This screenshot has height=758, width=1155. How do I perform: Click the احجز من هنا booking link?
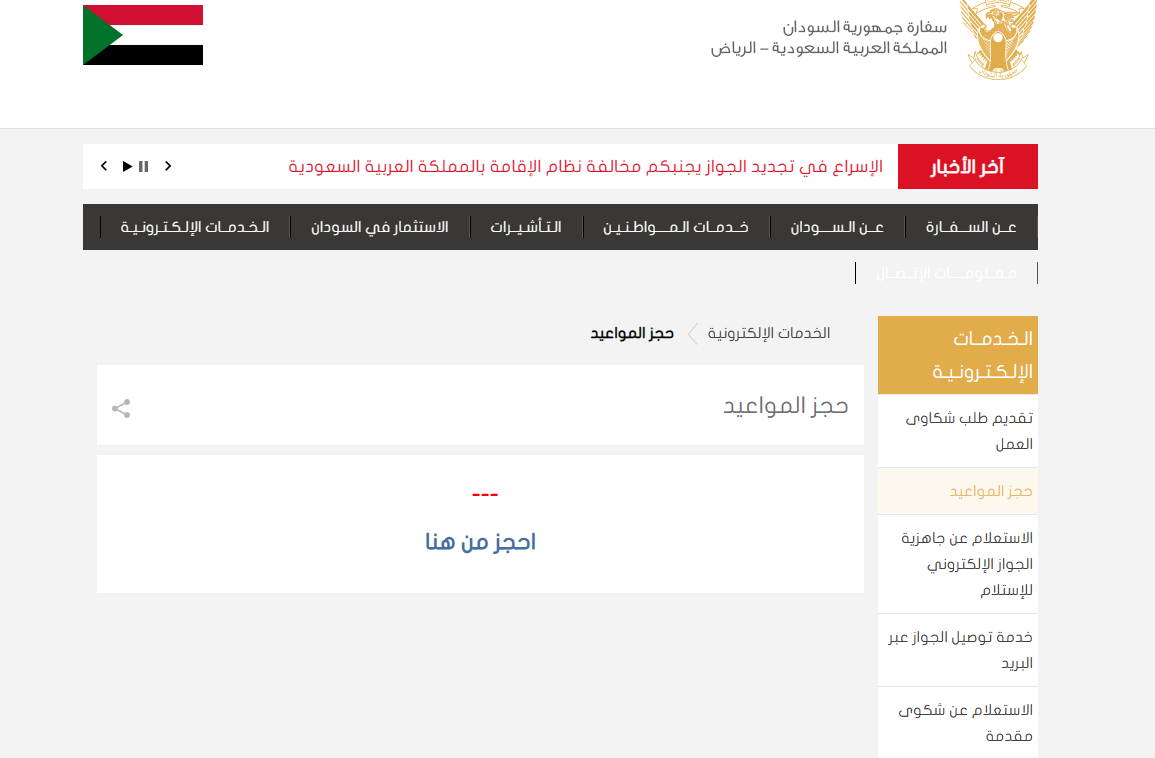pyautogui.click(x=480, y=542)
